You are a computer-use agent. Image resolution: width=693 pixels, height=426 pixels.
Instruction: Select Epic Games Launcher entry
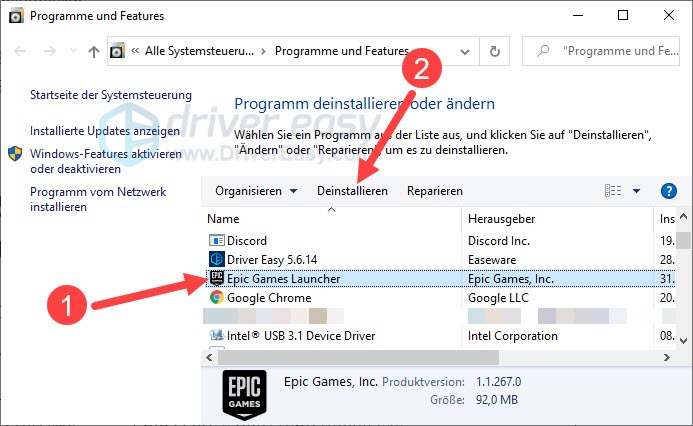pos(283,279)
